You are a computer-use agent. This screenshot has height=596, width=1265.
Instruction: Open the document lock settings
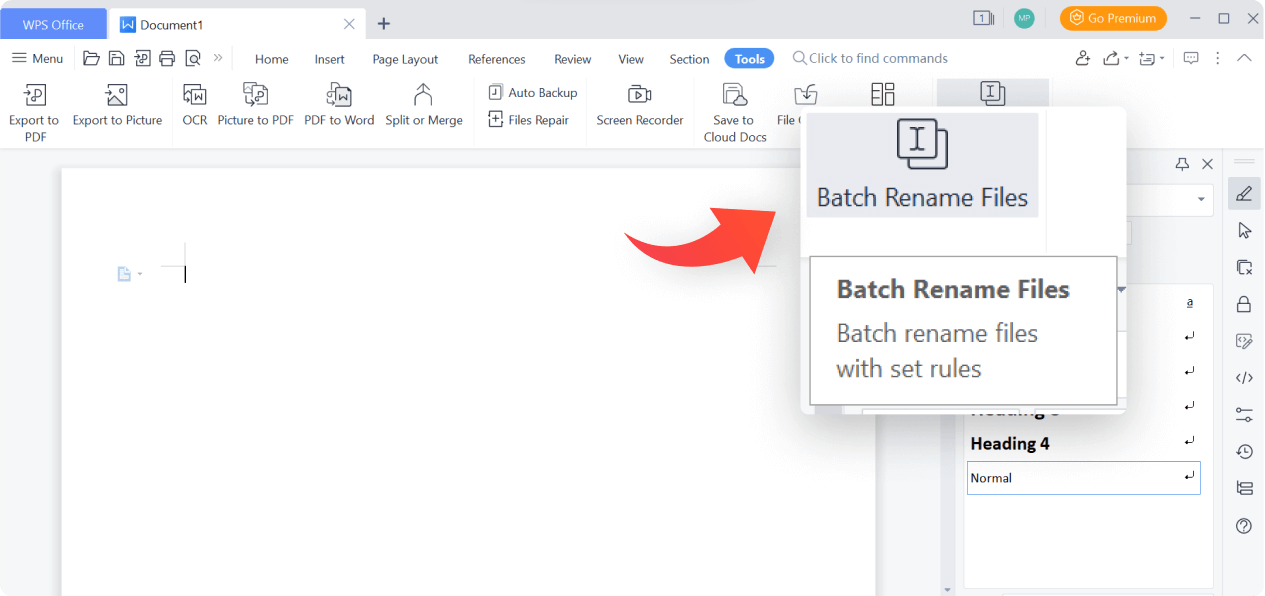pyautogui.click(x=1244, y=303)
